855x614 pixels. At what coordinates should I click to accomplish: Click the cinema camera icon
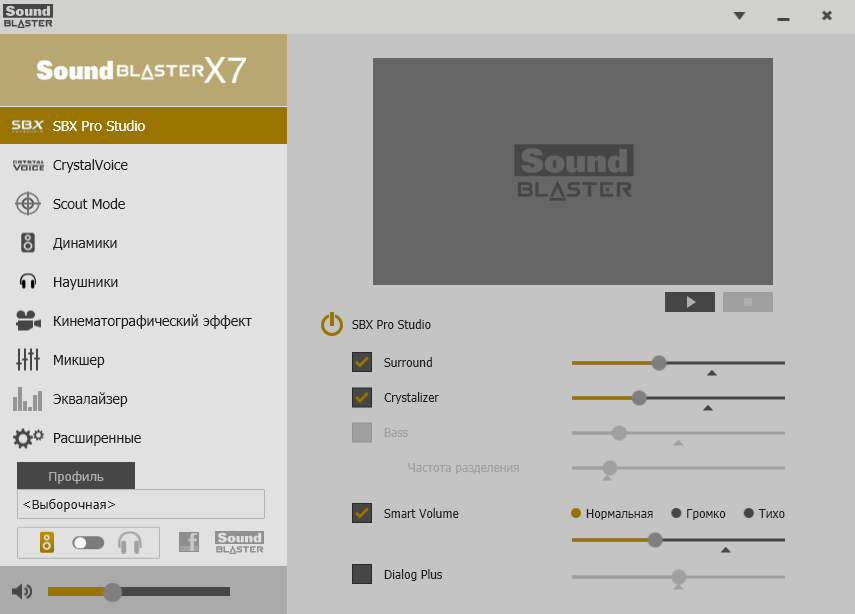click(x=28, y=321)
